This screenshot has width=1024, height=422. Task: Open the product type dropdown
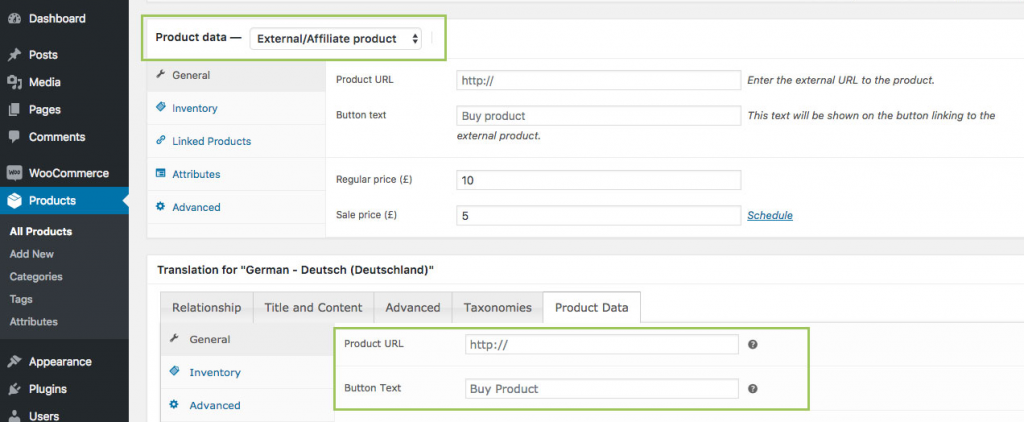(337, 39)
